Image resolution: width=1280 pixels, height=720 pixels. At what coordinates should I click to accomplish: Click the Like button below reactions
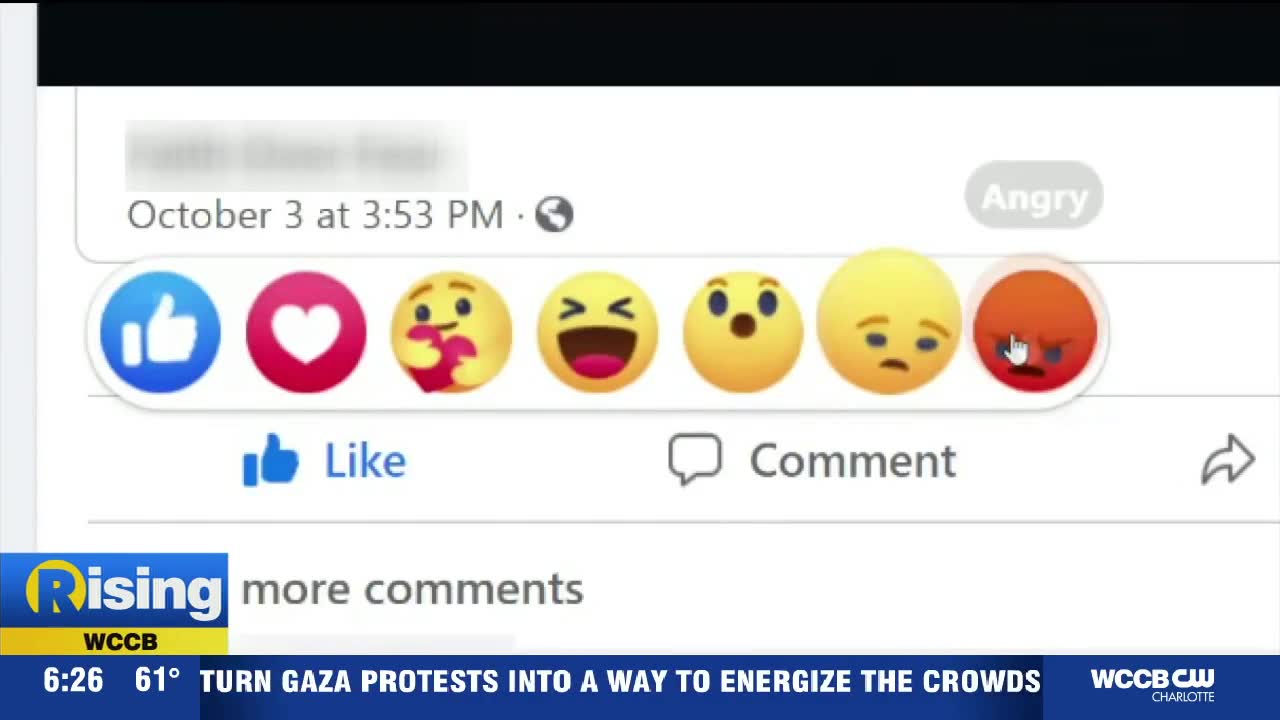(325, 461)
